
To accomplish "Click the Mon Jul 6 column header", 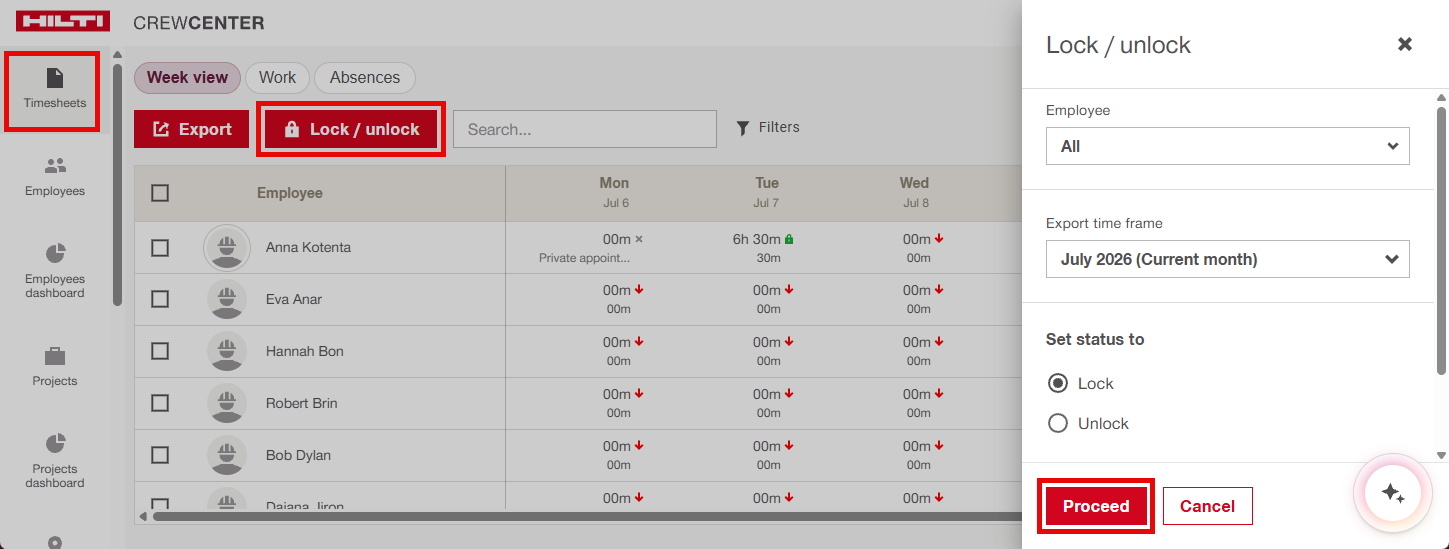I will click(x=615, y=192).
